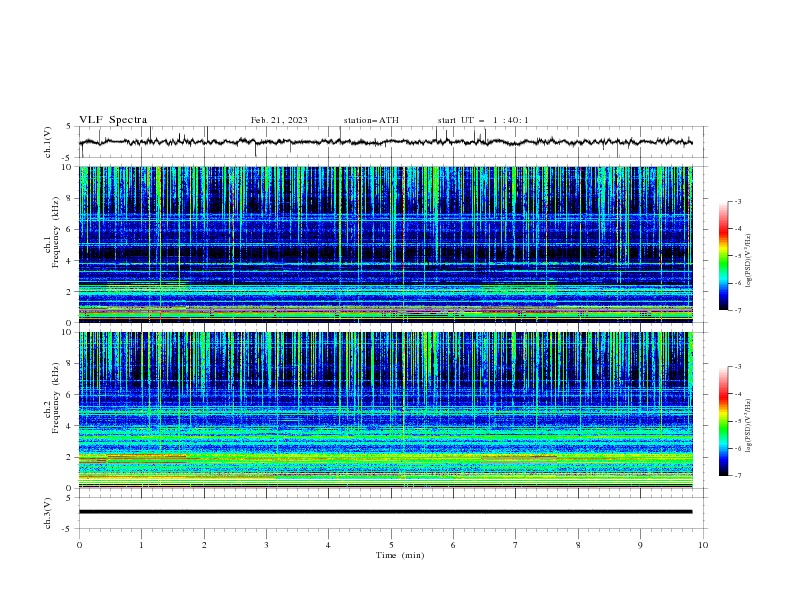Image resolution: width=792 pixels, height=612 pixels.
Task: Click the ch.1 spectrogram plot area
Action: click(x=385, y=244)
